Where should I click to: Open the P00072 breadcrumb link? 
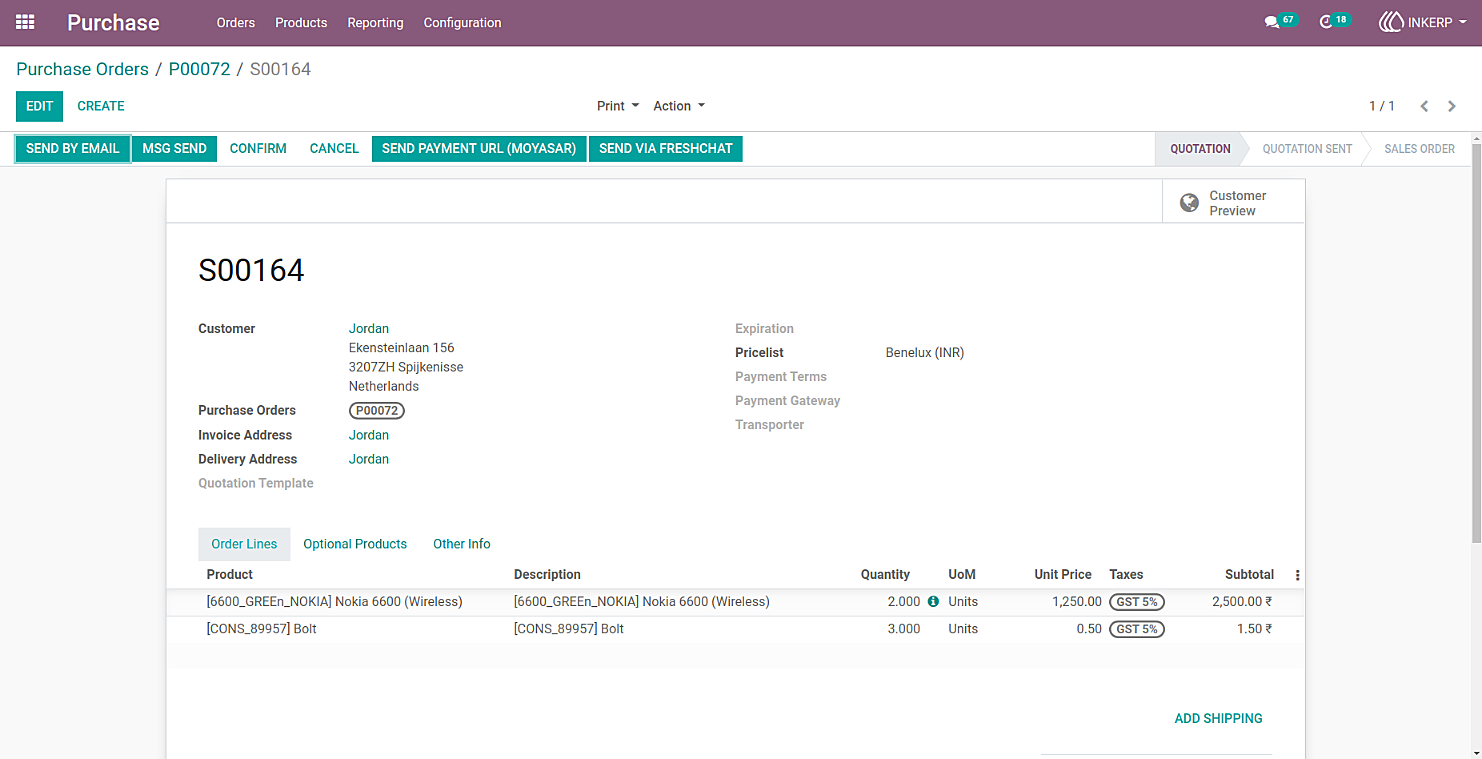click(x=199, y=69)
